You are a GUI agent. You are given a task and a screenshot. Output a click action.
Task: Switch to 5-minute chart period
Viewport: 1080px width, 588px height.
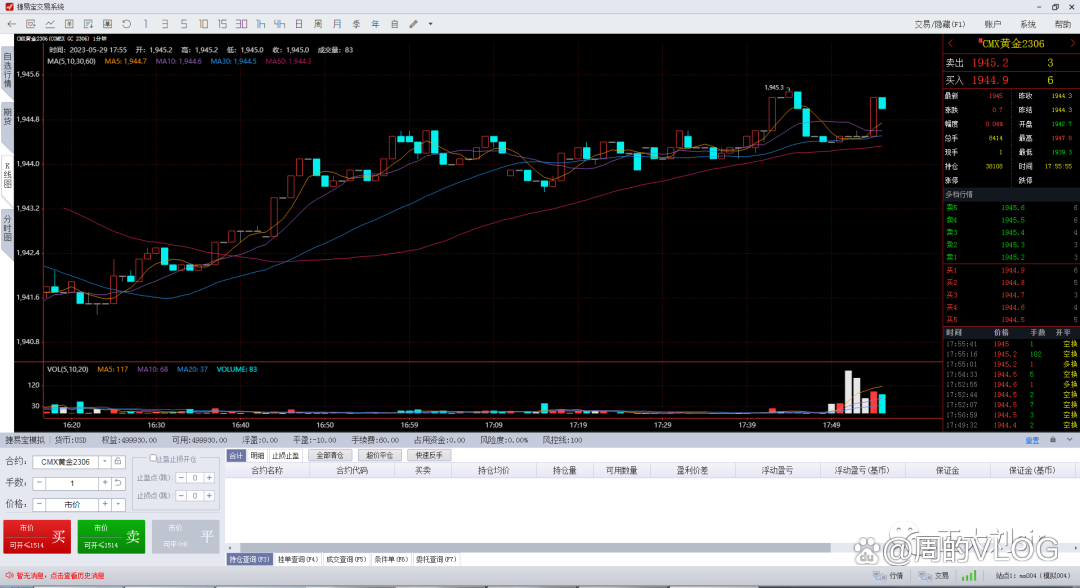tap(184, 24)
